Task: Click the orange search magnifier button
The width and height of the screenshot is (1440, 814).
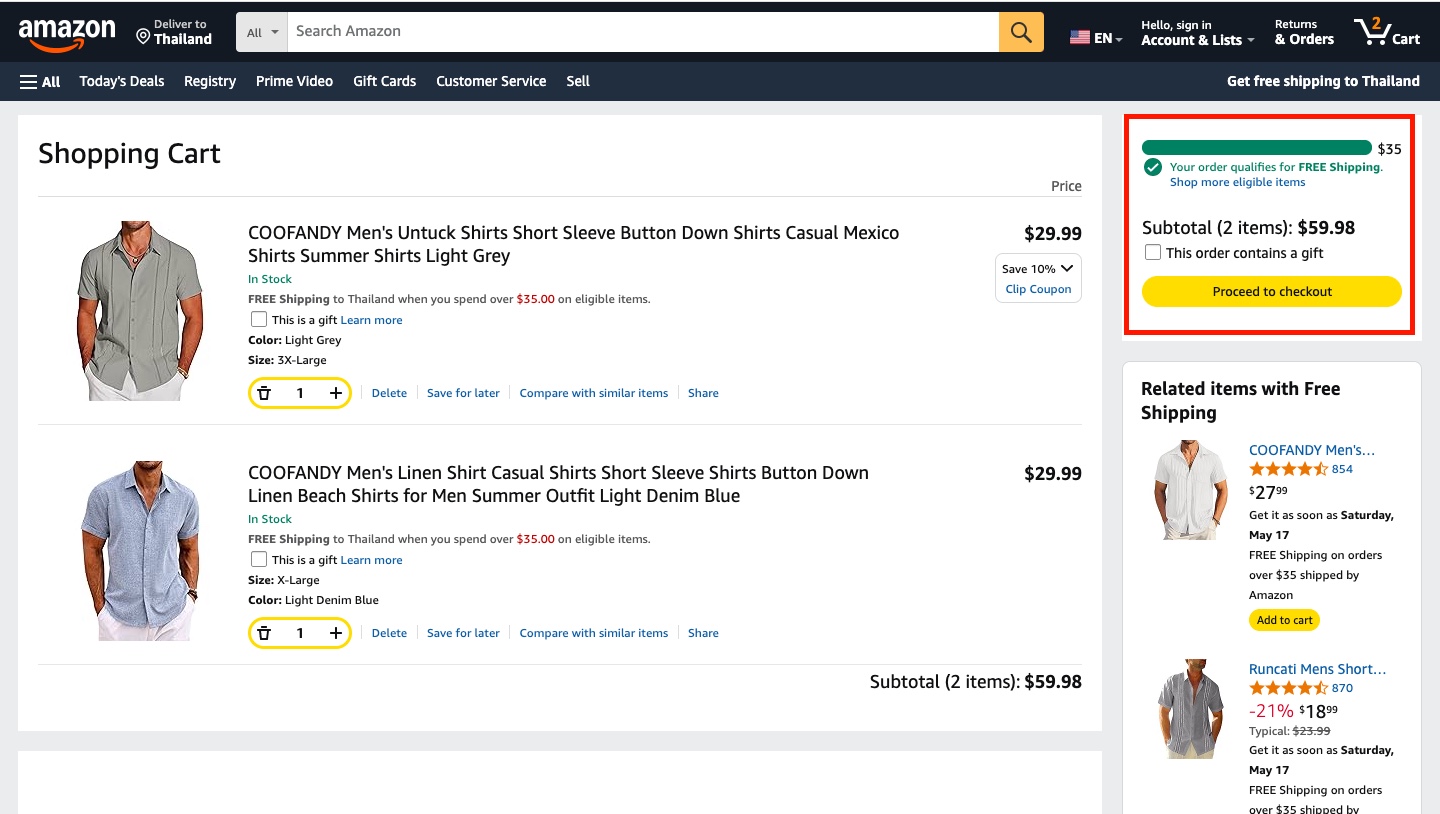Action: pyautogui.click(x=1021, y=32)
